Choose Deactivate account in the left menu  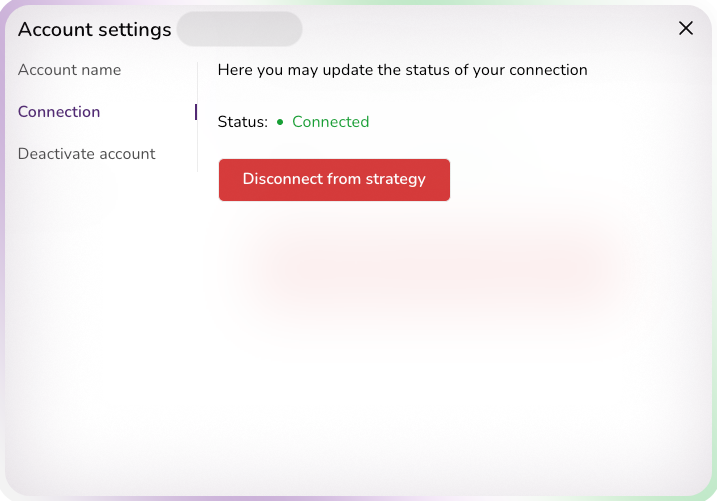pos(87,154)
